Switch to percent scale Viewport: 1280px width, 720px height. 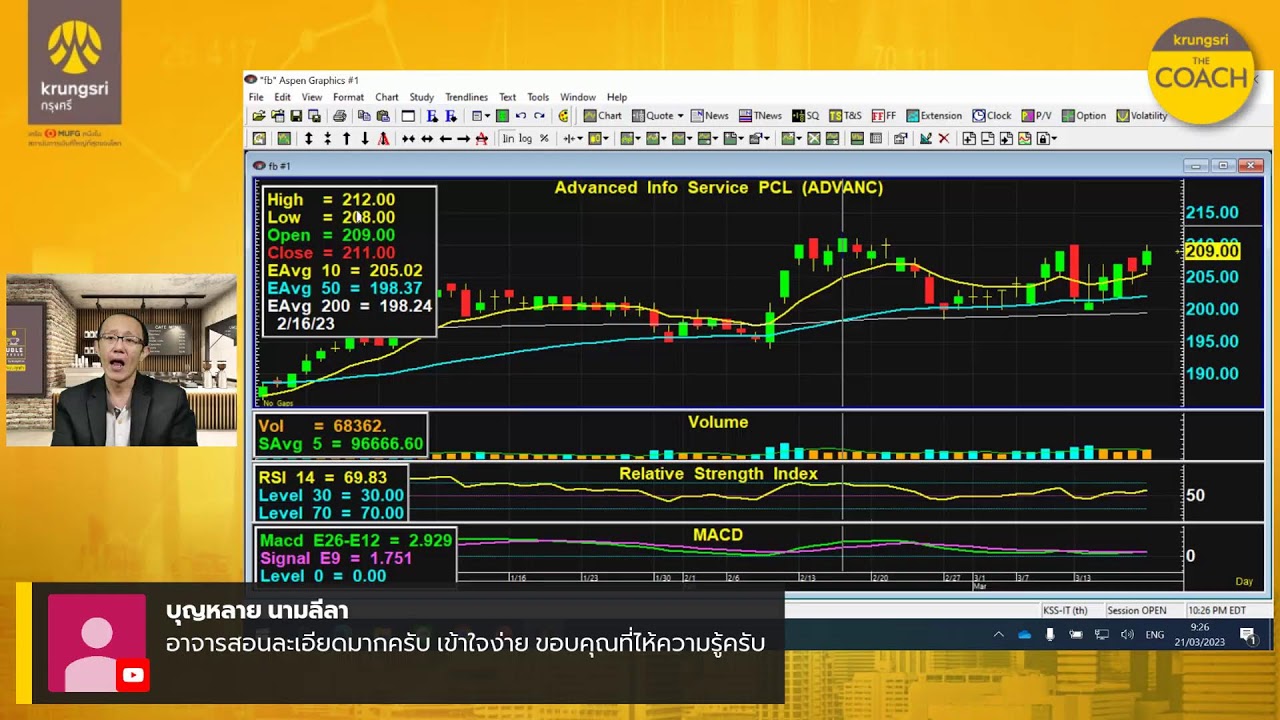click(x=544, y=139)
